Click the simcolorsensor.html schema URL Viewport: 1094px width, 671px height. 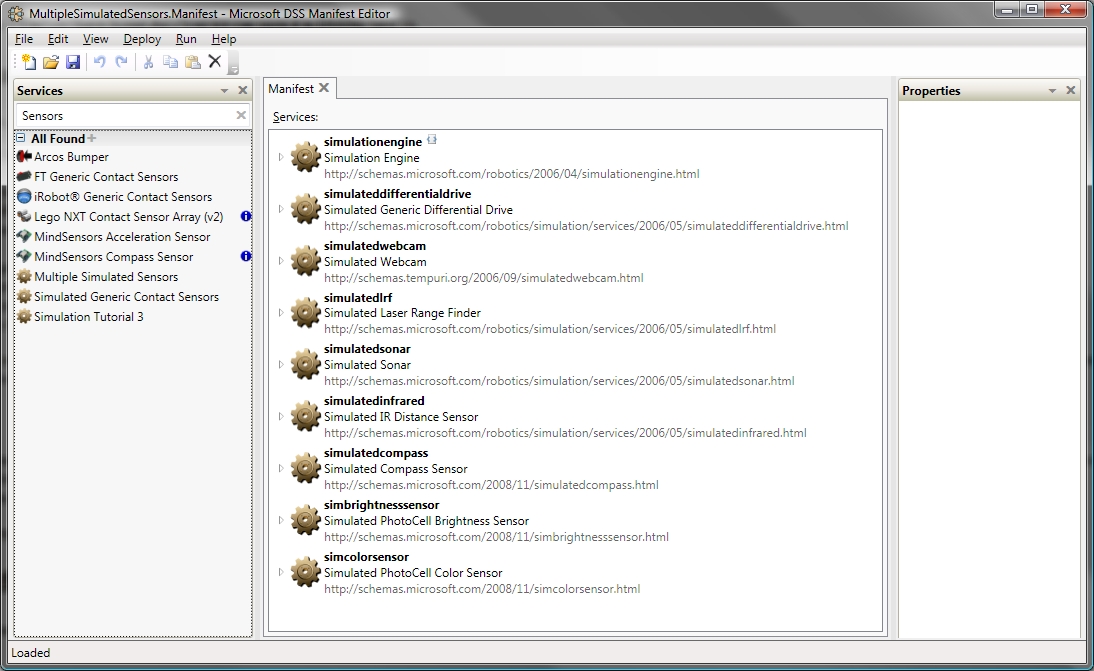(x=482, y=589)
